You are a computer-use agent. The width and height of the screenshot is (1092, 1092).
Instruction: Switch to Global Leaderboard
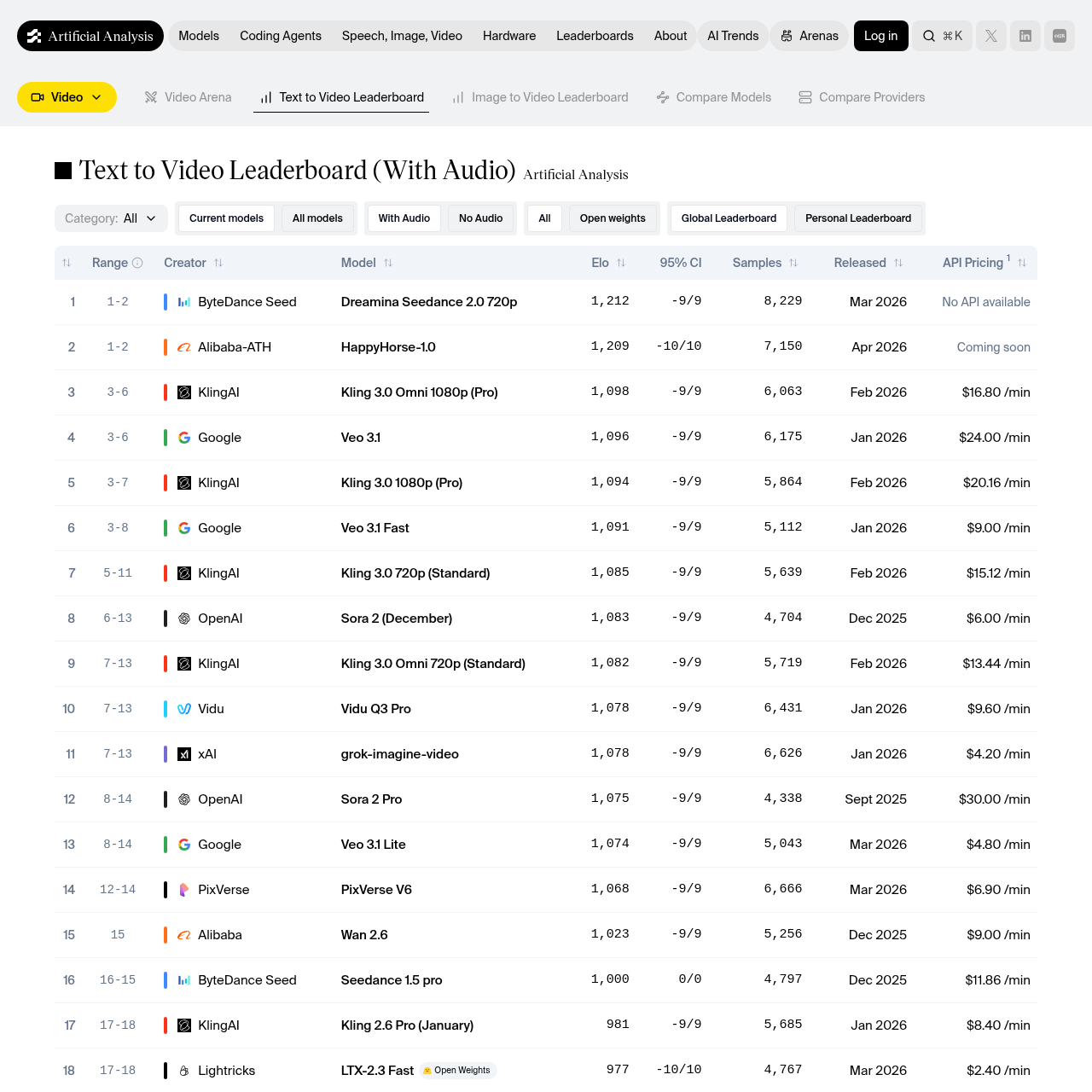(x=729, y=218)
